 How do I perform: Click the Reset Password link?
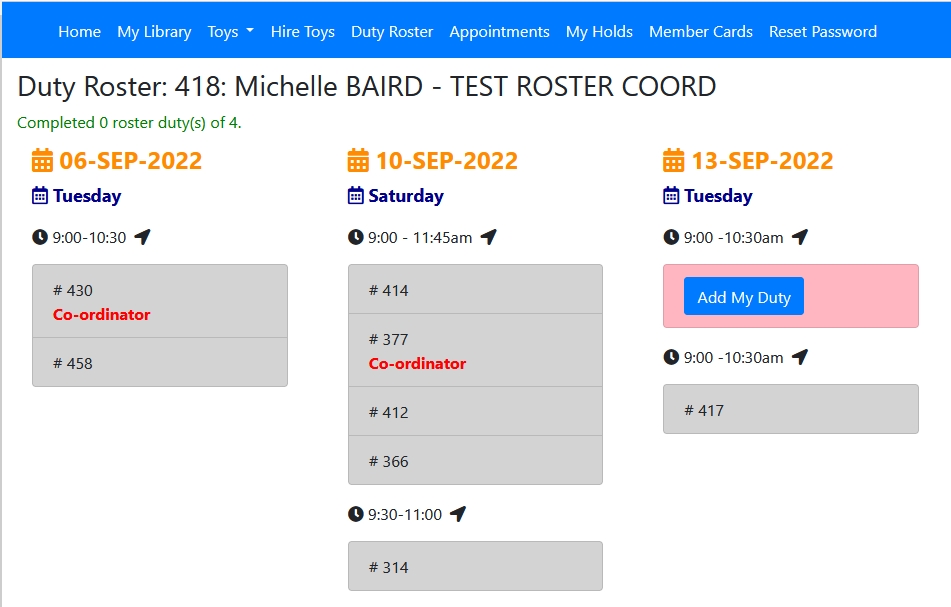click(822, 32)
